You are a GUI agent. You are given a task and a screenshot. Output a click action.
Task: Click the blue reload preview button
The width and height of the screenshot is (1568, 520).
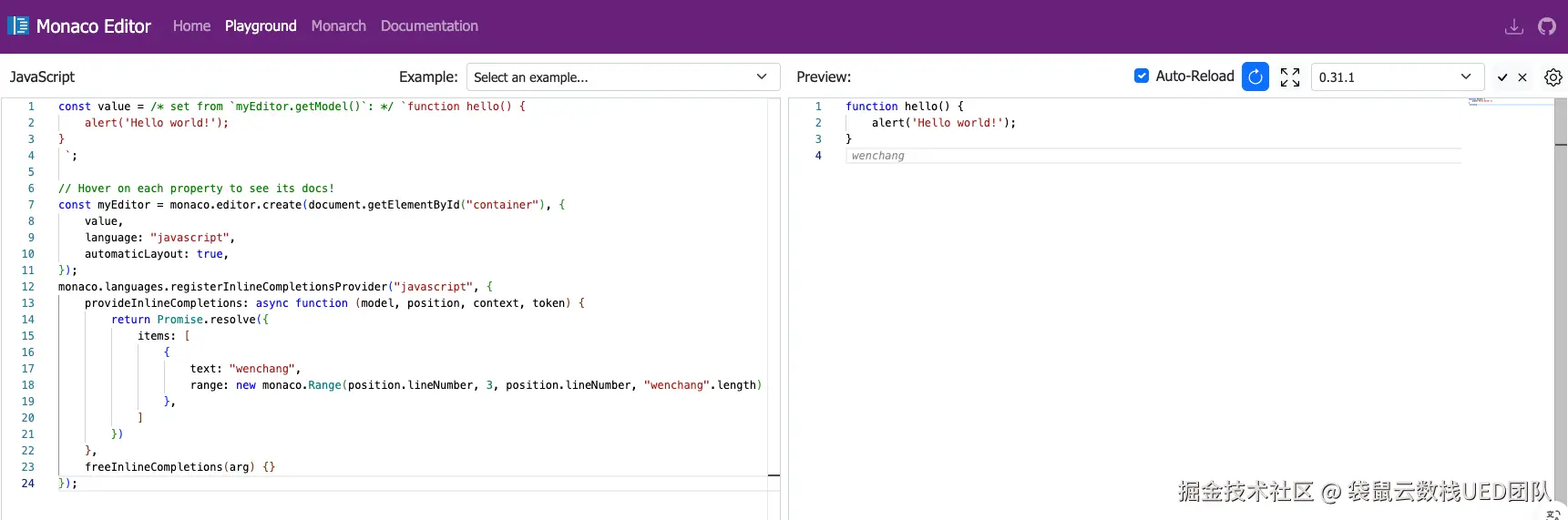pos(1255,77)
